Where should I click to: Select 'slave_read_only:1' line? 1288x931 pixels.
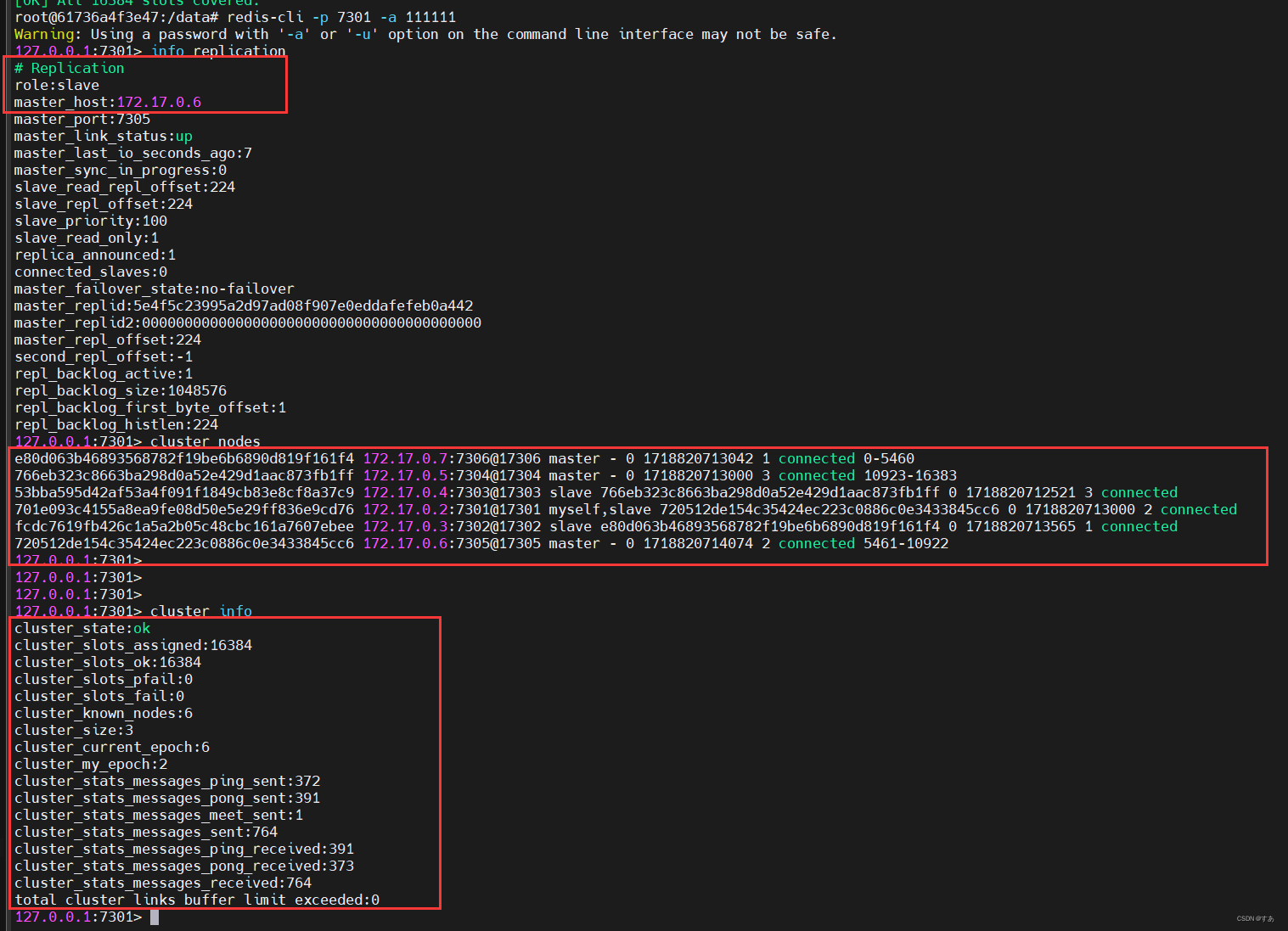coord(87,238)
